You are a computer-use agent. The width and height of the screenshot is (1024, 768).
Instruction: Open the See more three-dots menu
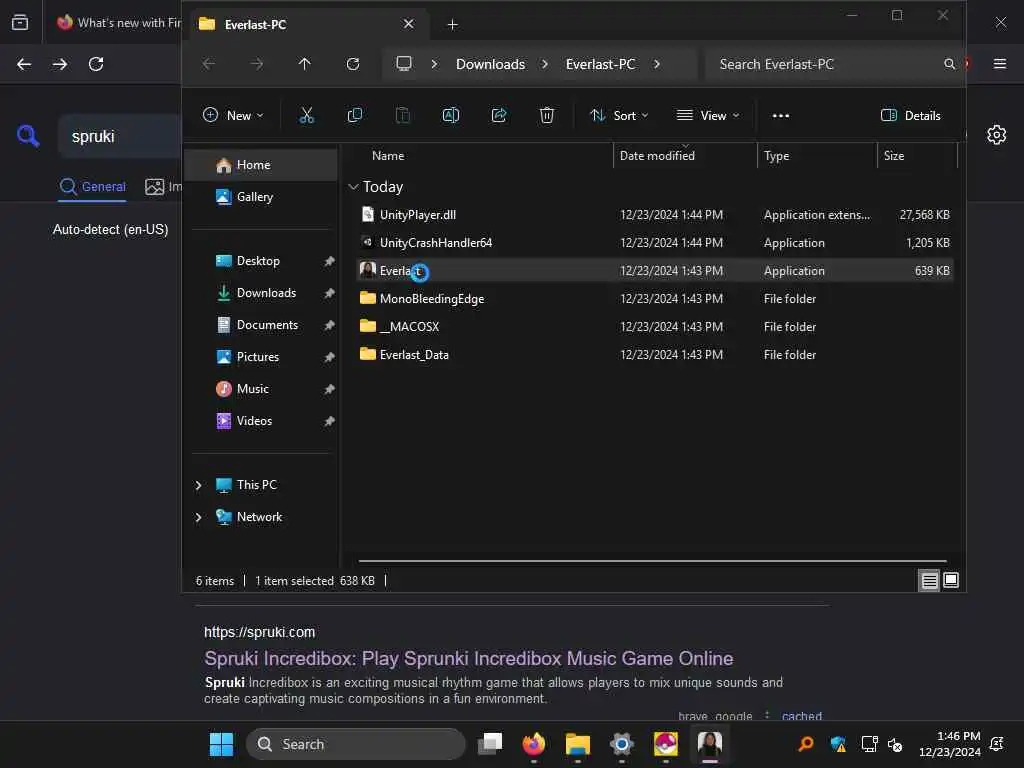coord(780,116)
